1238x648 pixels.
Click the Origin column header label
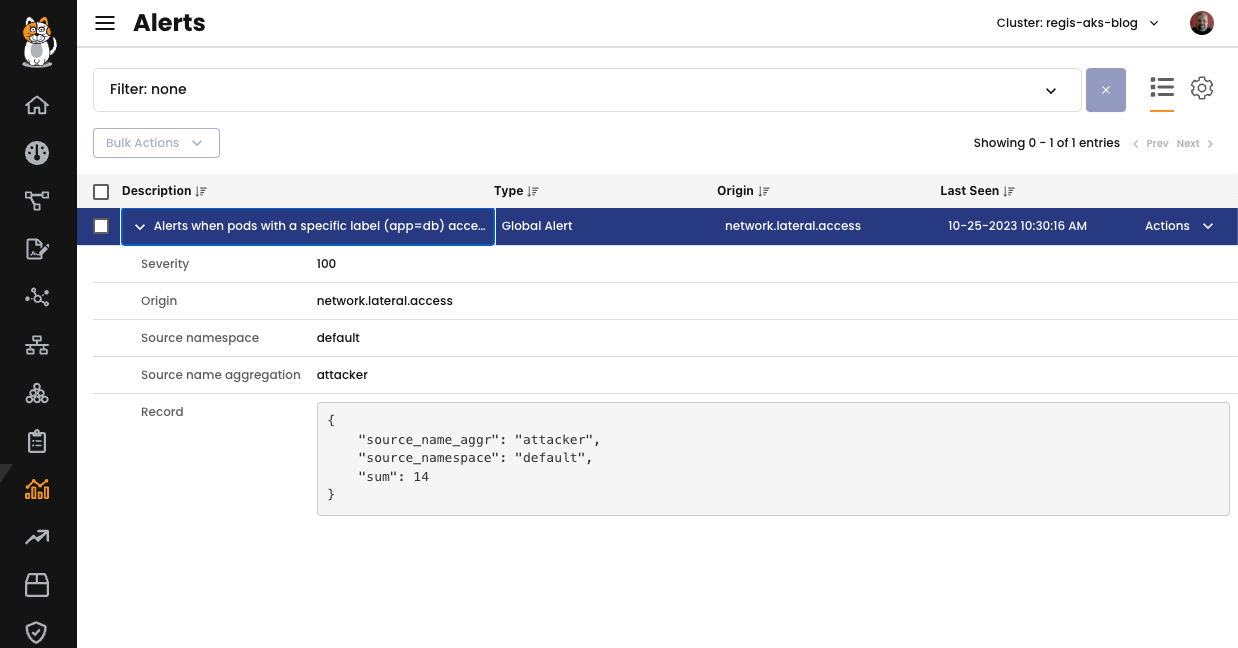click(735, 191)
